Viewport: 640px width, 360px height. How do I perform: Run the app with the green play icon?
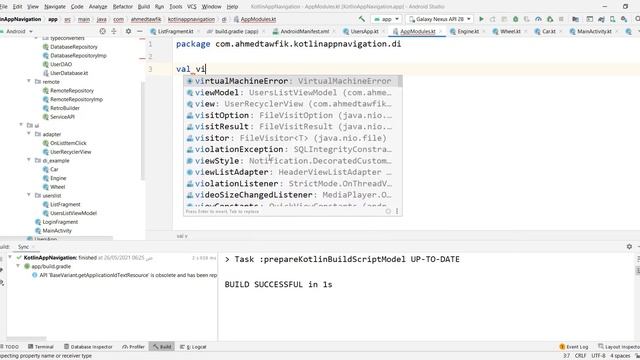pos(481,19)
